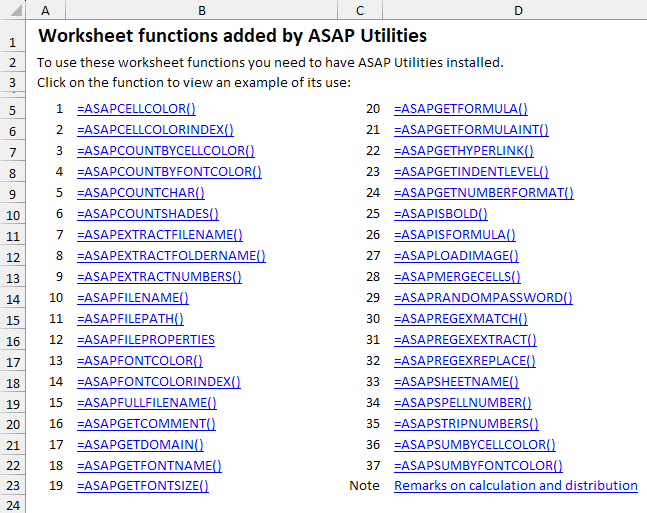The image size is (647, 513).
Task: Click the =ASAPISBOLD() function link
Action: (x=441, y=214)
